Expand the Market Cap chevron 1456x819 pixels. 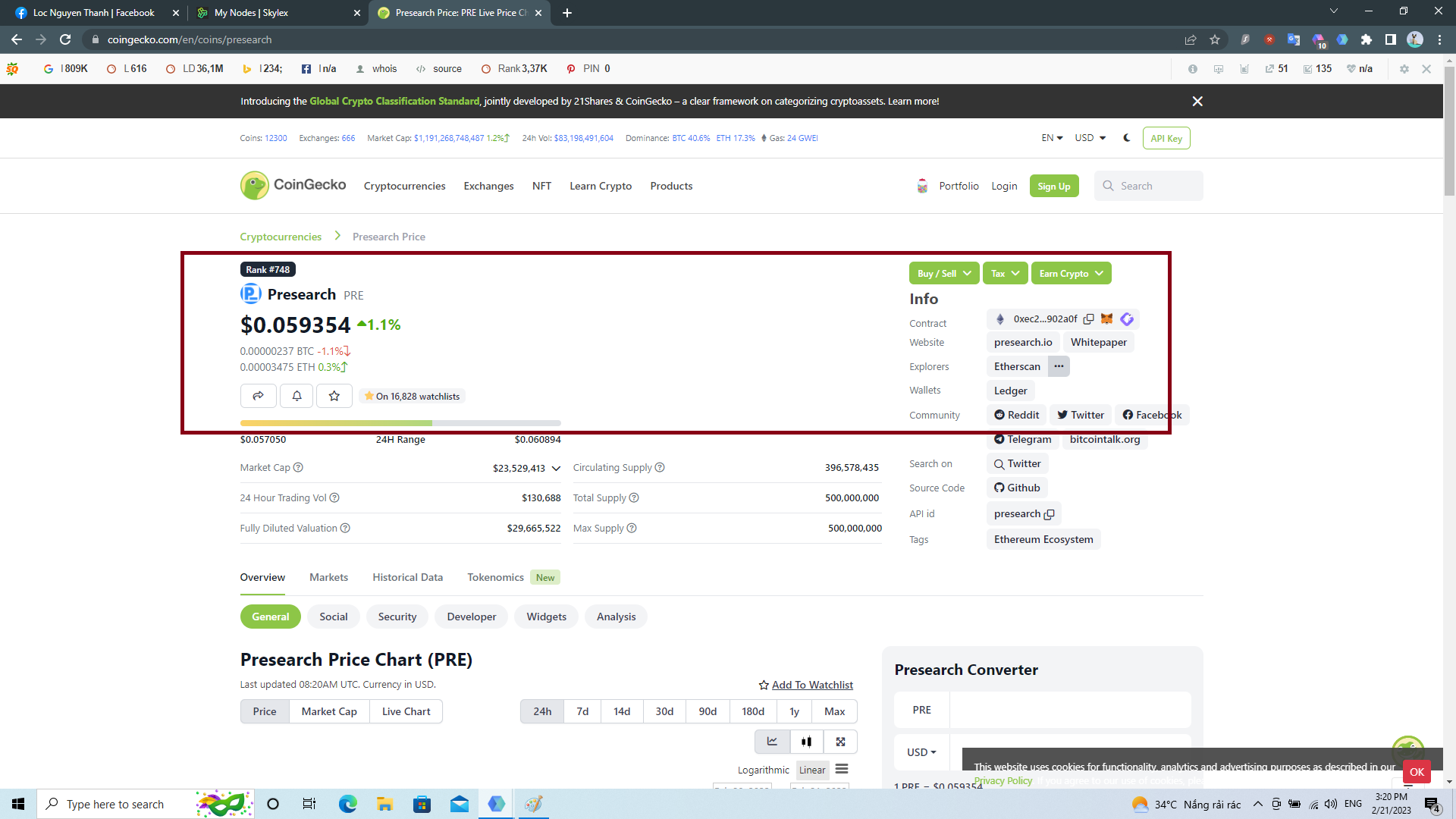coord(556,469)
